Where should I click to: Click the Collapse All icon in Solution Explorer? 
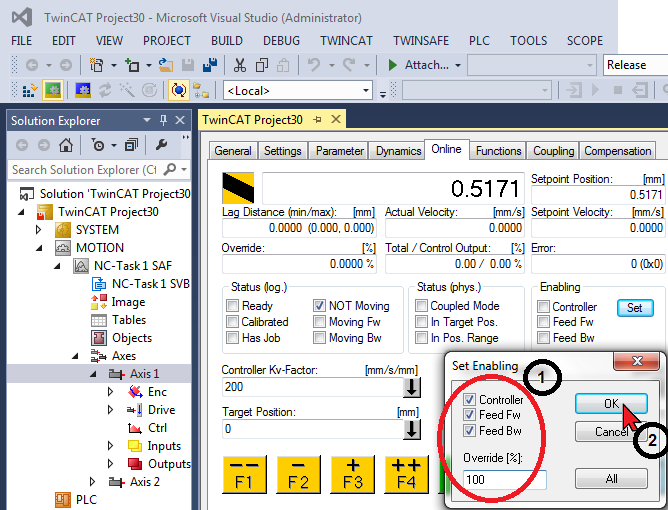(131, 145)
